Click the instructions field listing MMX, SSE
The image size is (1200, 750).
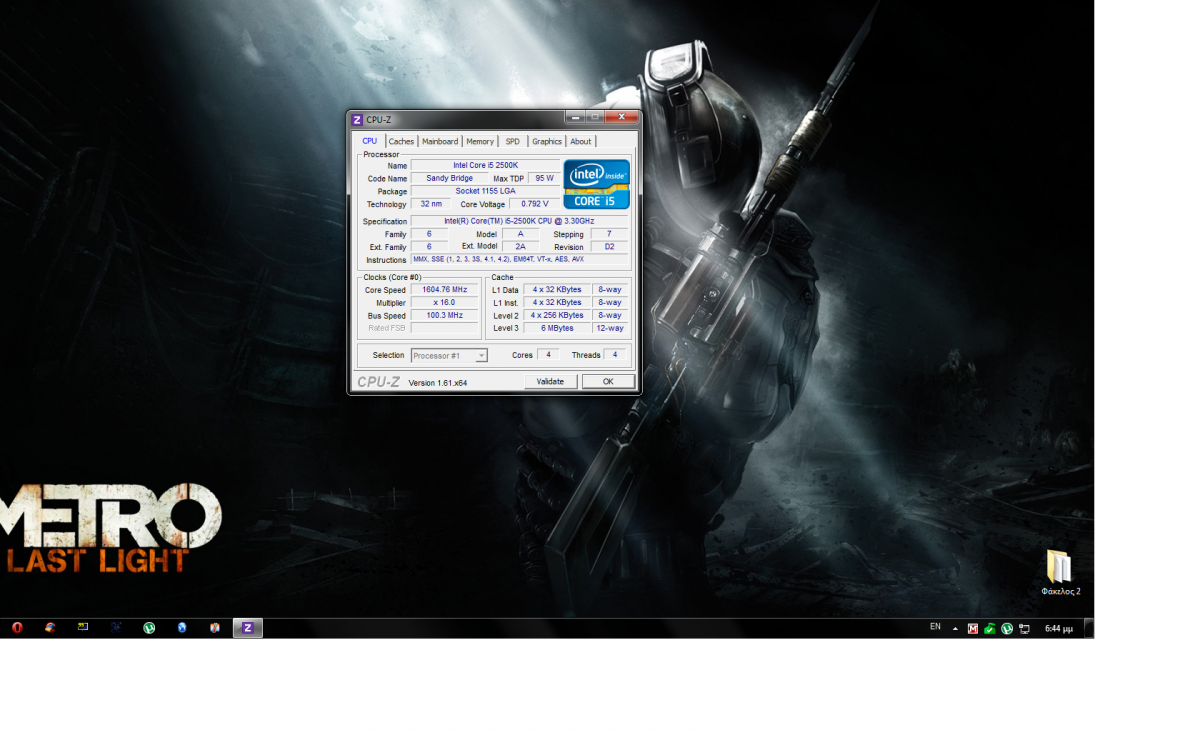(x=520, y=259)
